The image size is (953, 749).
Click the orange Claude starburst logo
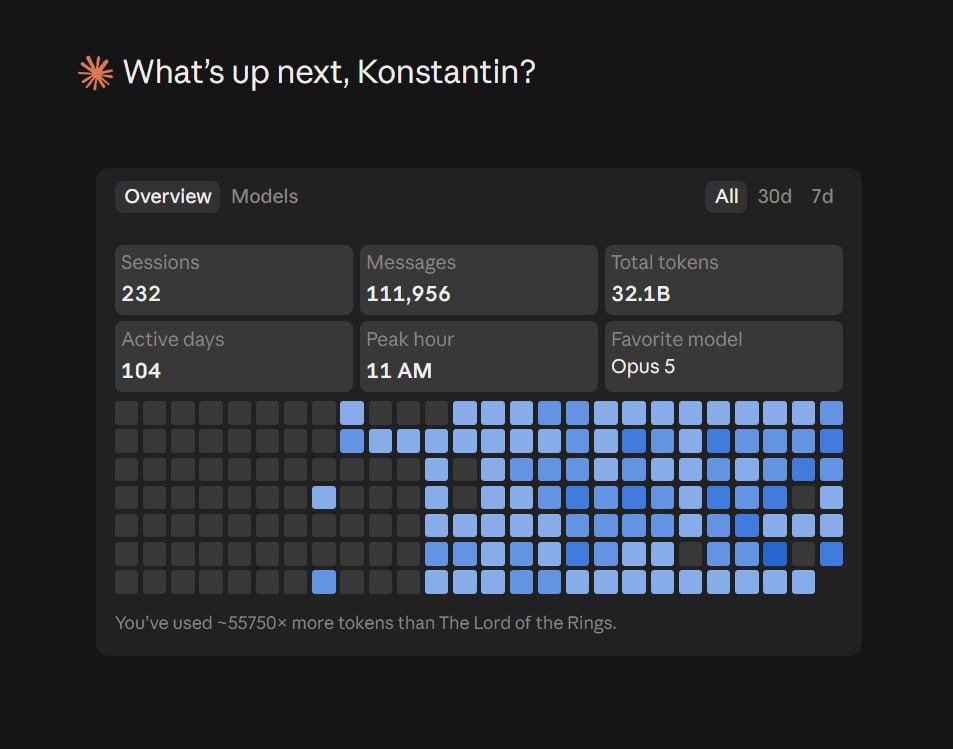pyautogui.click(x=95, y=73)
